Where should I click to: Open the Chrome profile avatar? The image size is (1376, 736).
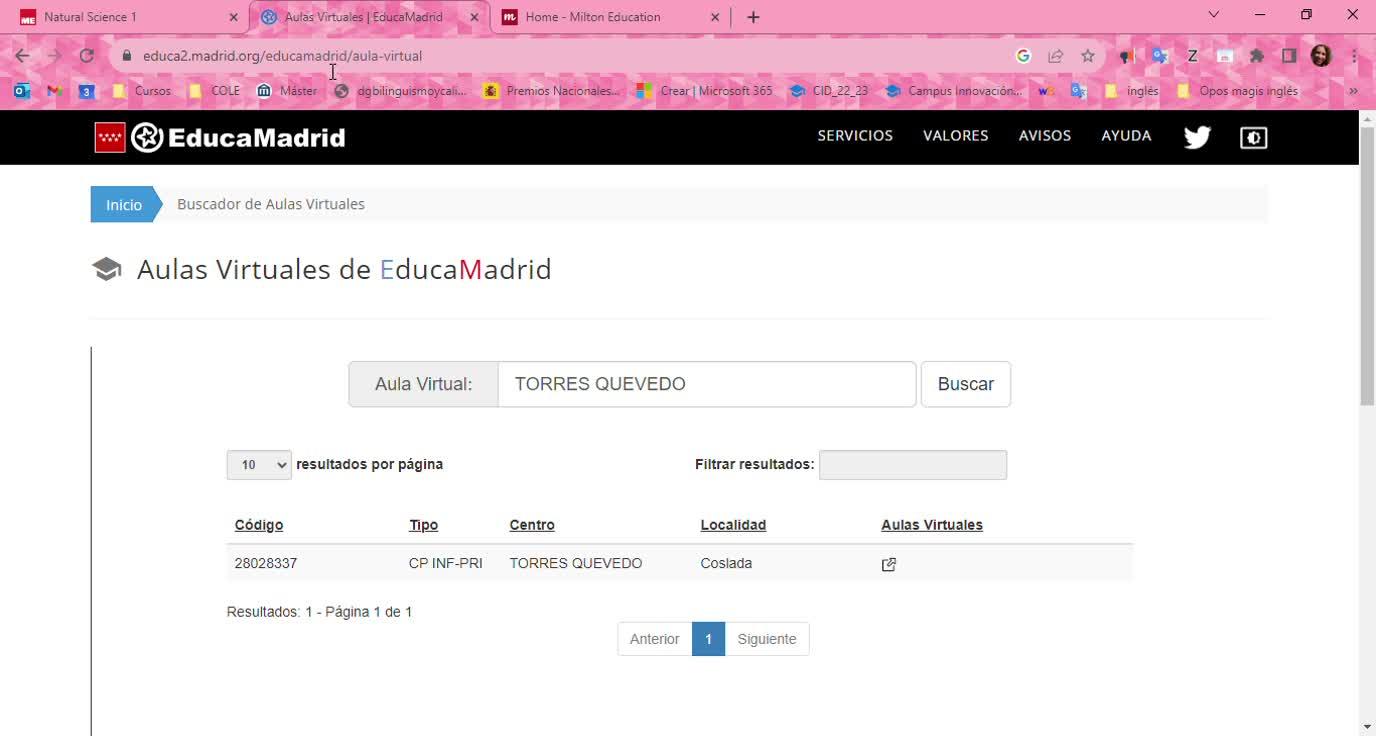point(1321,56)
